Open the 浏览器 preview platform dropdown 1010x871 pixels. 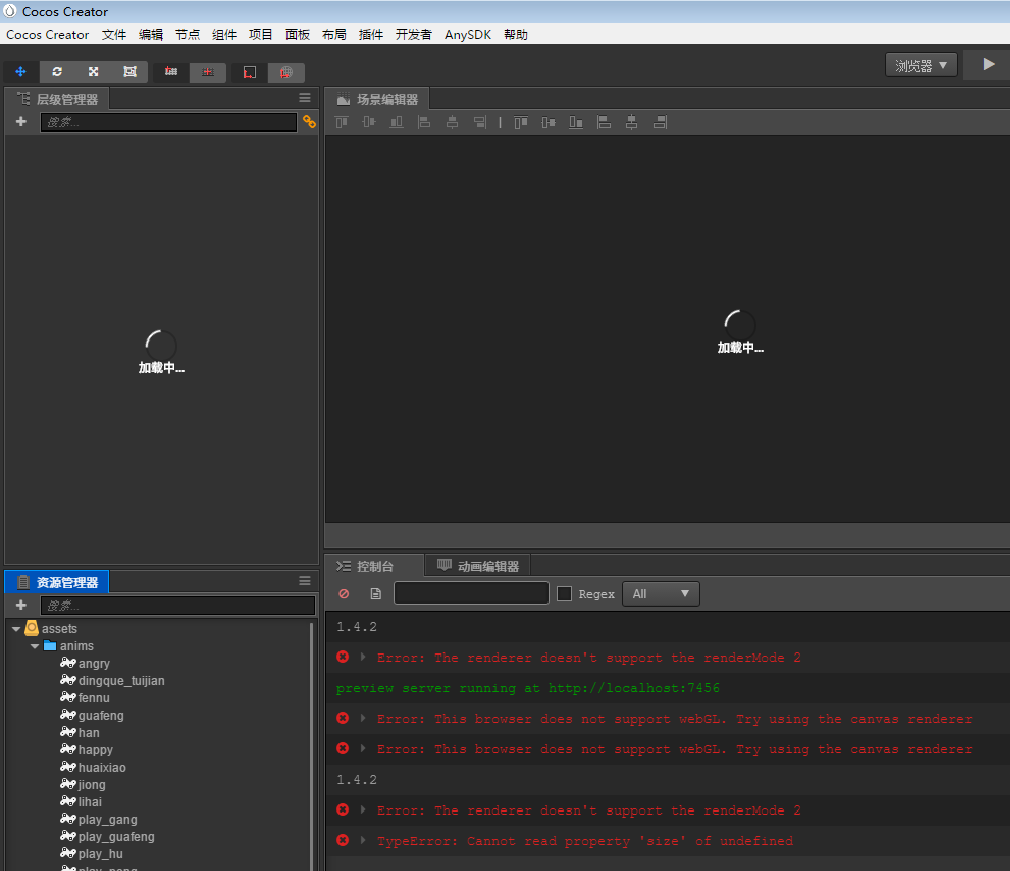click(921, 65)
